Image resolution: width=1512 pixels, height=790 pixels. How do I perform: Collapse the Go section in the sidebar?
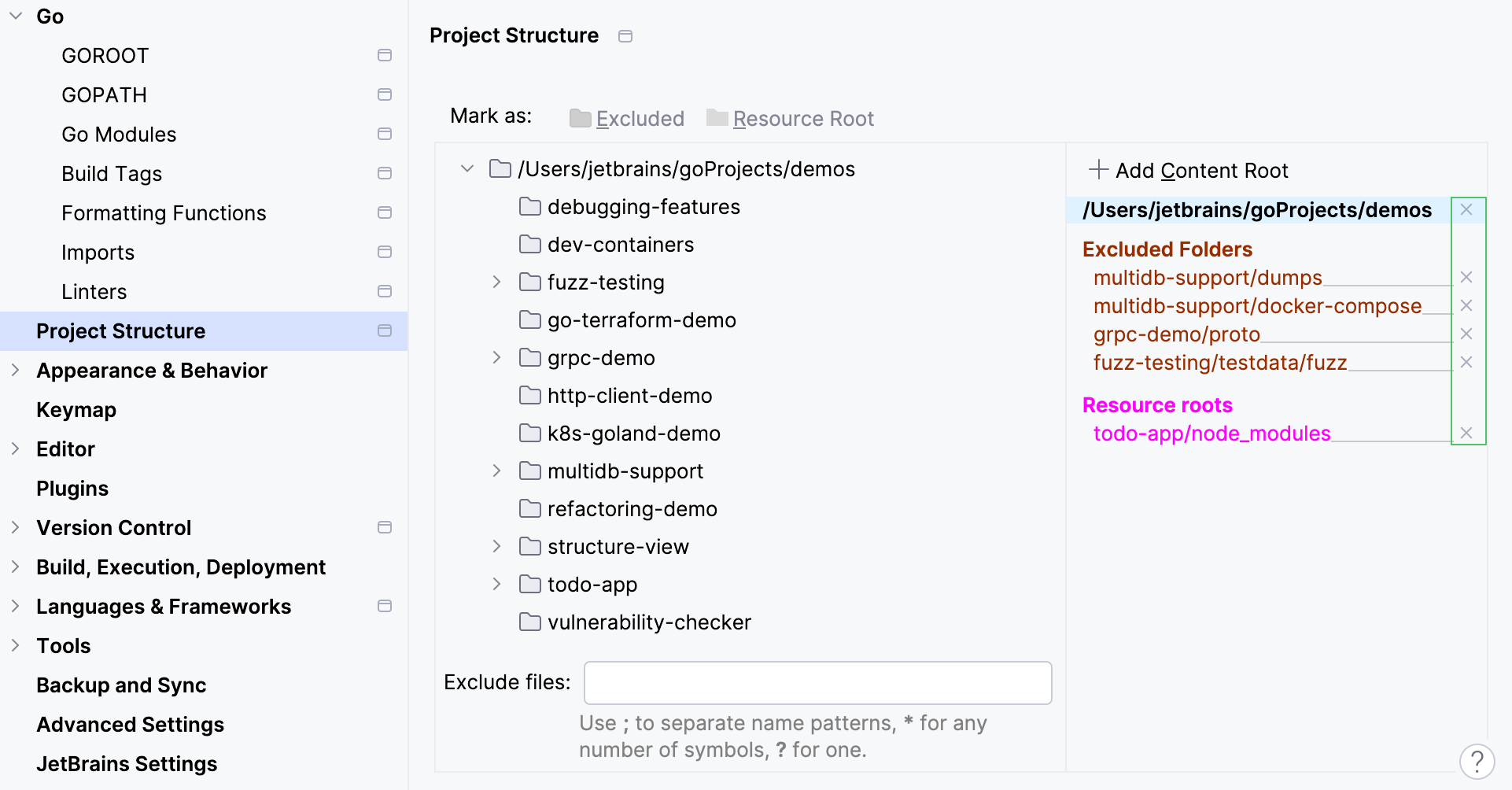click(14, 16)
